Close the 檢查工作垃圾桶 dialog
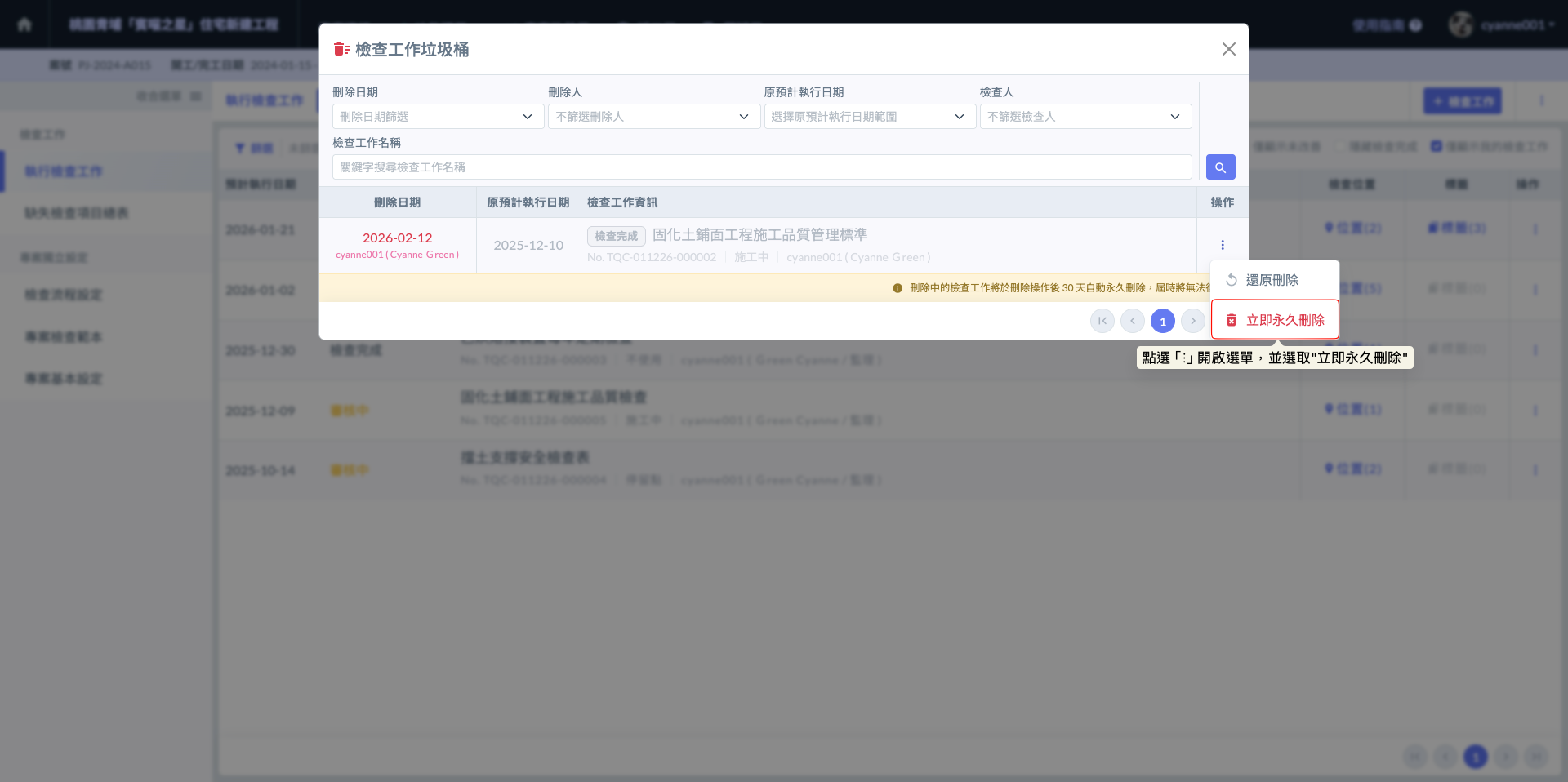 [1228, 49]
